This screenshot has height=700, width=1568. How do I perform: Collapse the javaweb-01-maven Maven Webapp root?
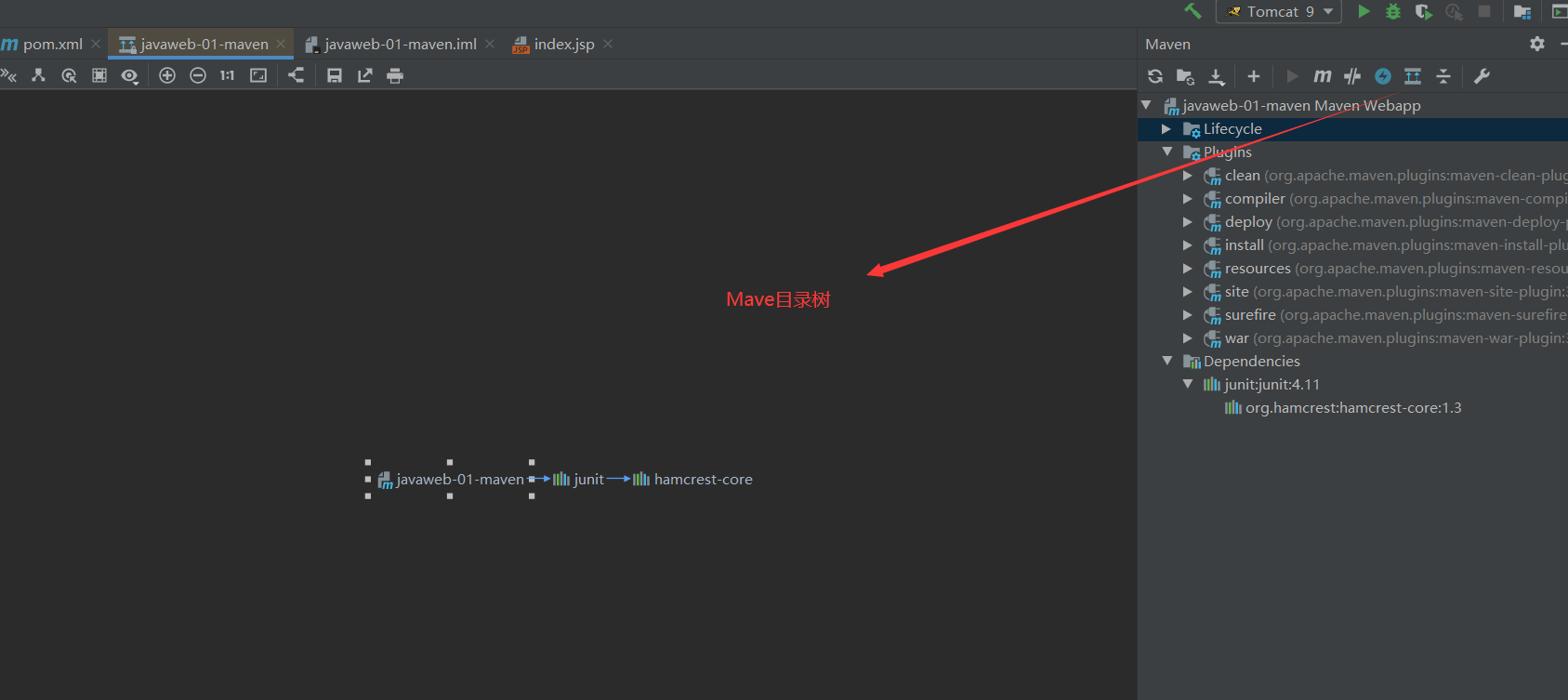(x=1147, y=105)
